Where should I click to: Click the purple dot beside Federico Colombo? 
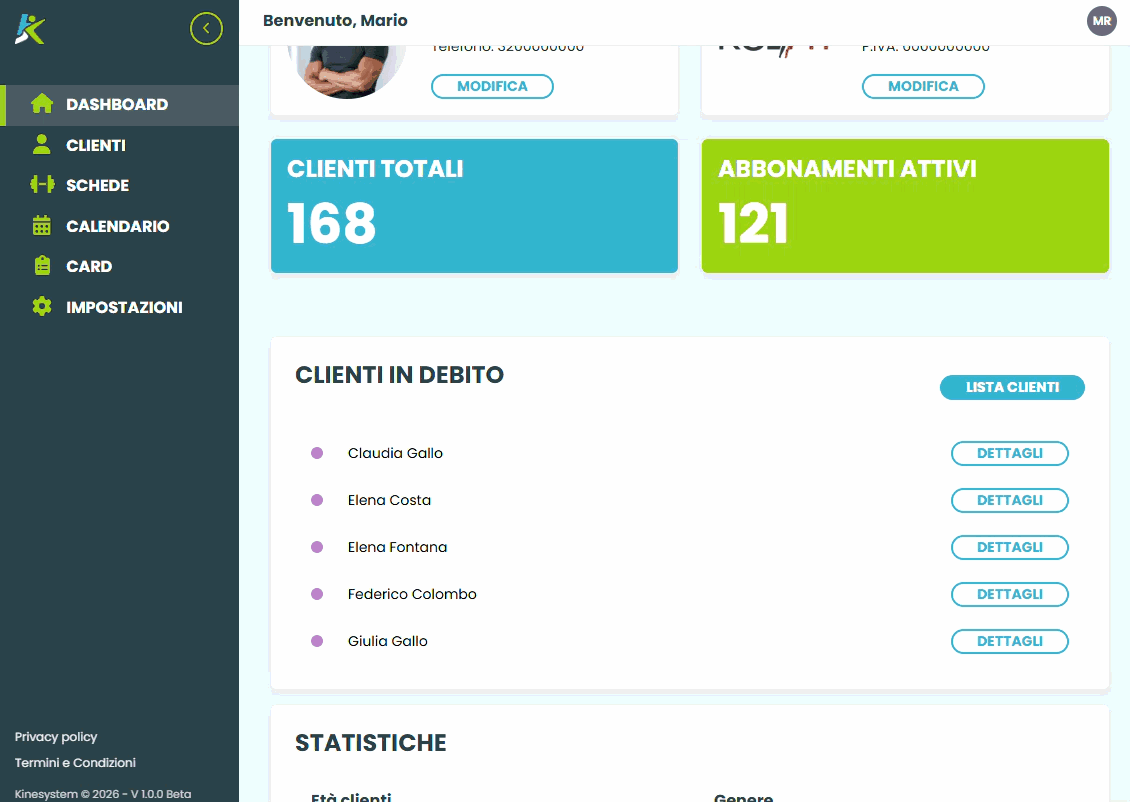317,594
